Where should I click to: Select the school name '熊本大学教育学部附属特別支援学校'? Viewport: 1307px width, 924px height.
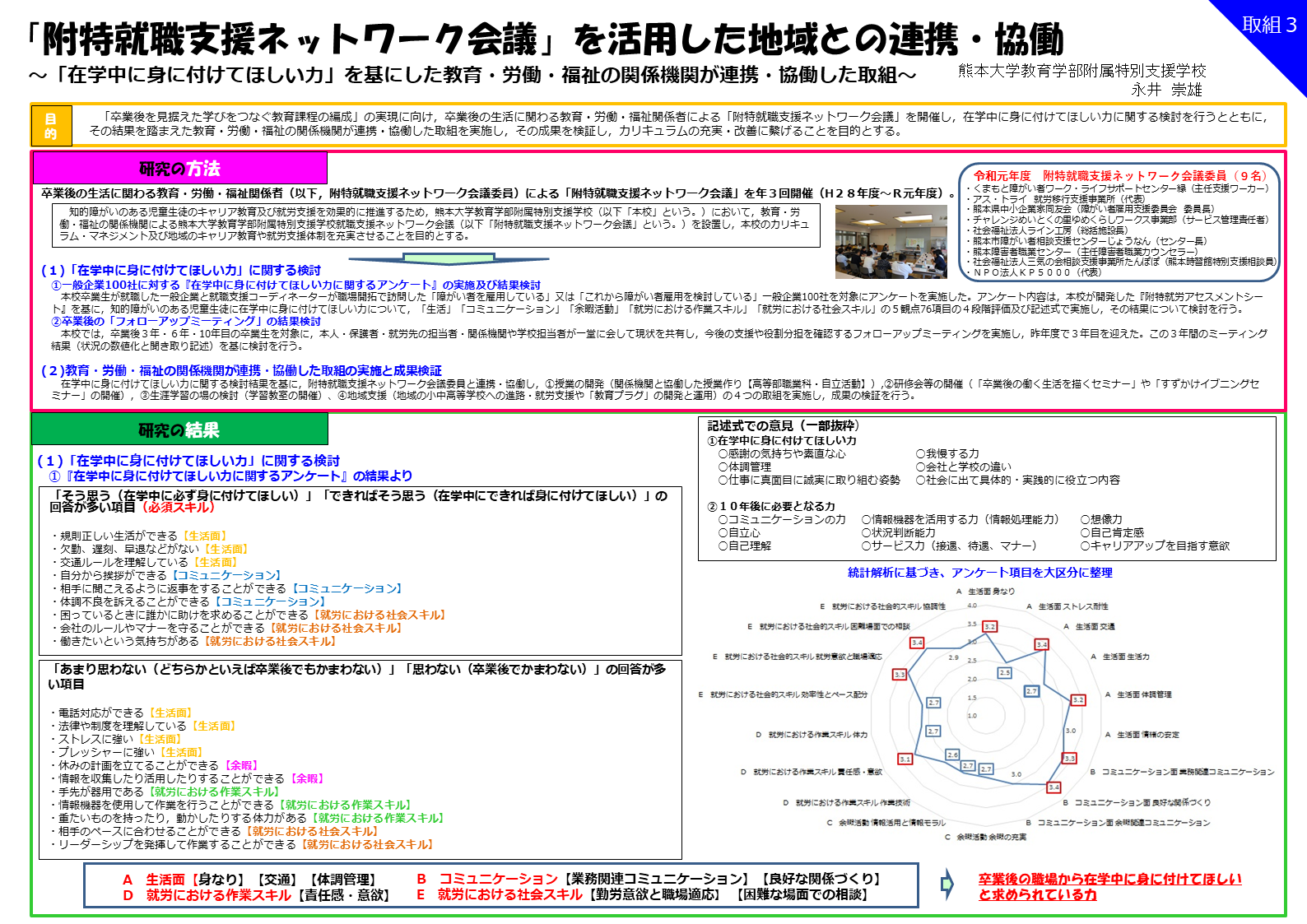(1081, 71)
